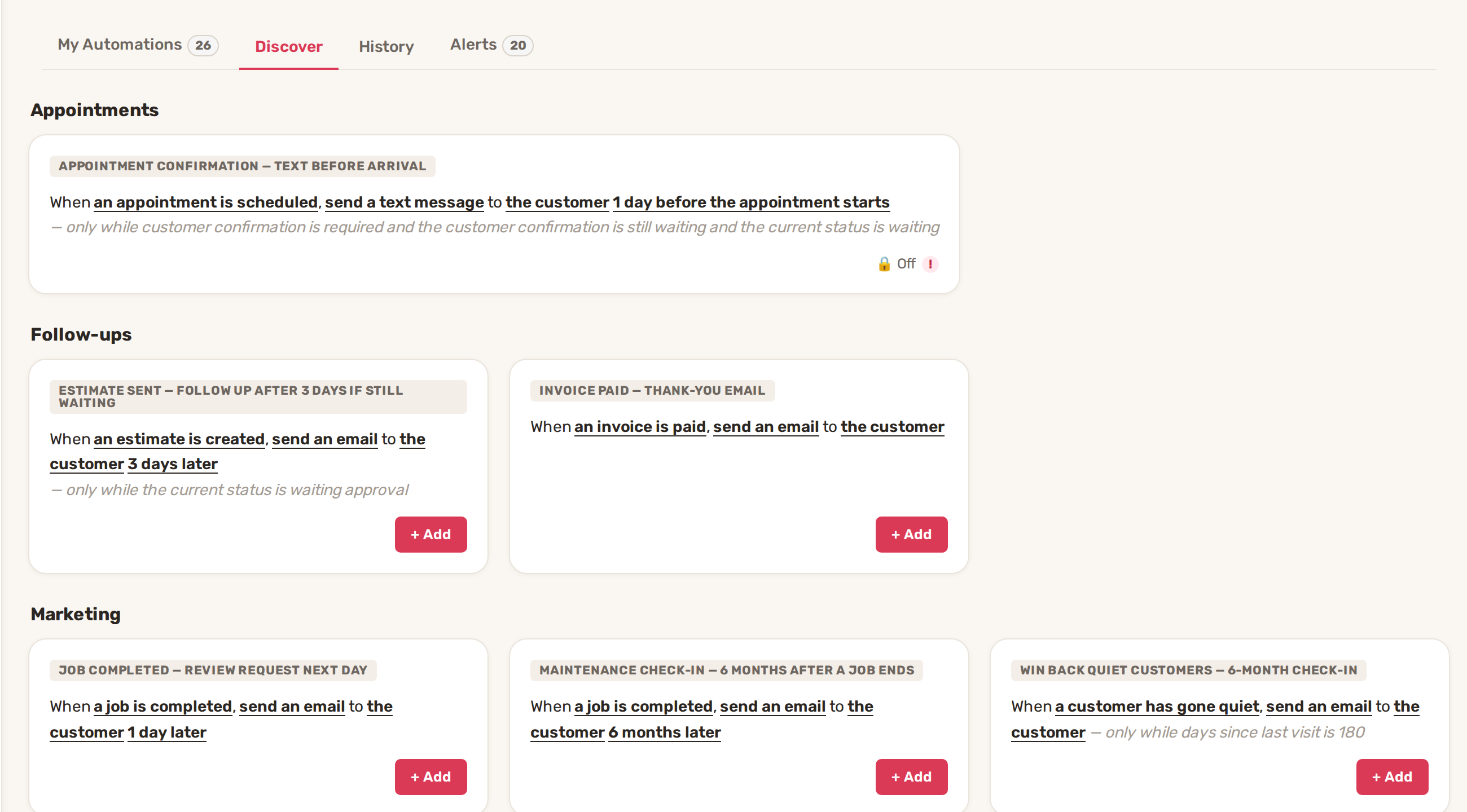Click the Invoice Paid – Thank-You Email label
The width and height of the screenshot is (1467, 812).
[652, 391]
